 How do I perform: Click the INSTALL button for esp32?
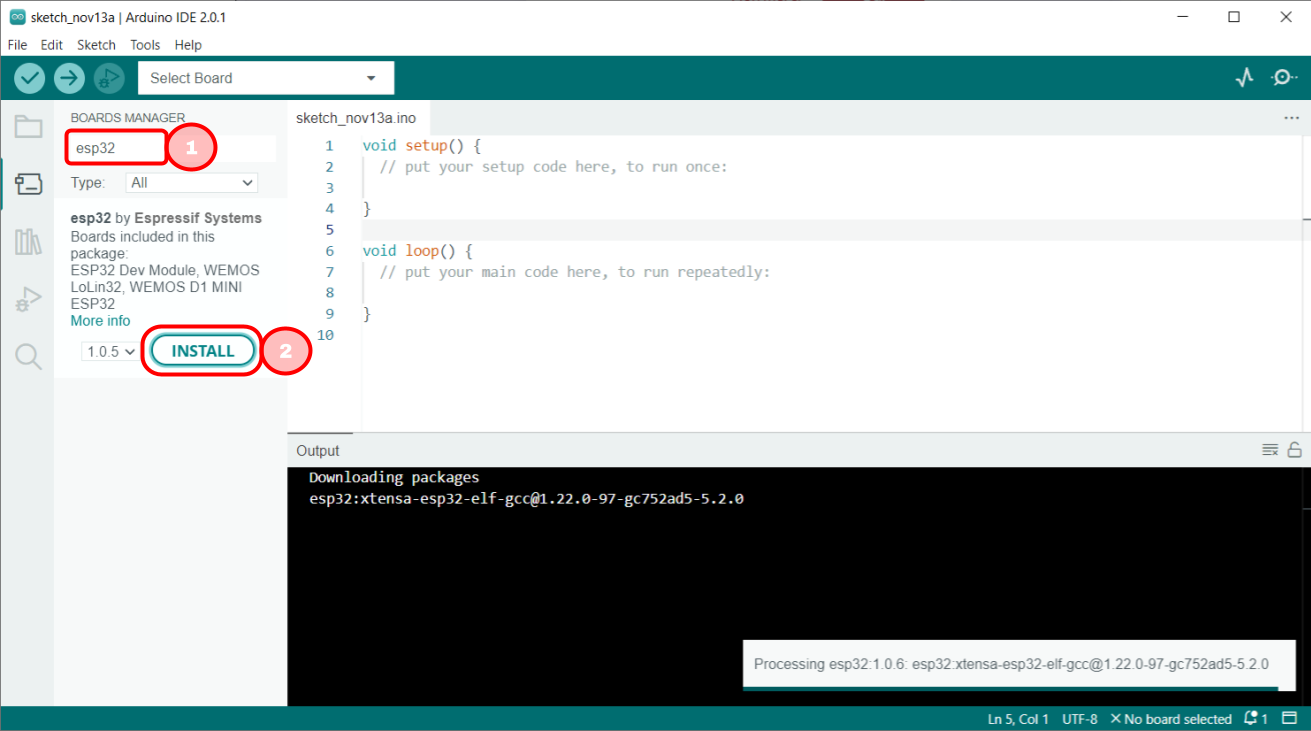pos(201,351)
